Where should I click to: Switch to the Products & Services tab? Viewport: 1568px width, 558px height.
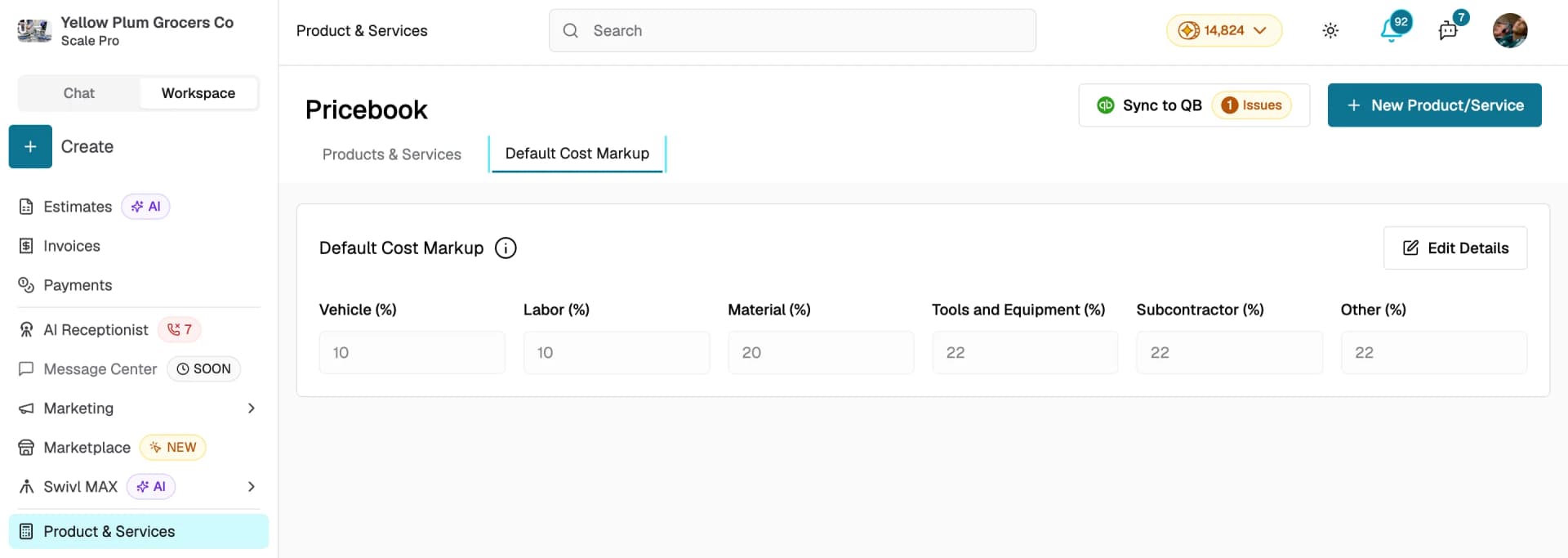[392, 154]
